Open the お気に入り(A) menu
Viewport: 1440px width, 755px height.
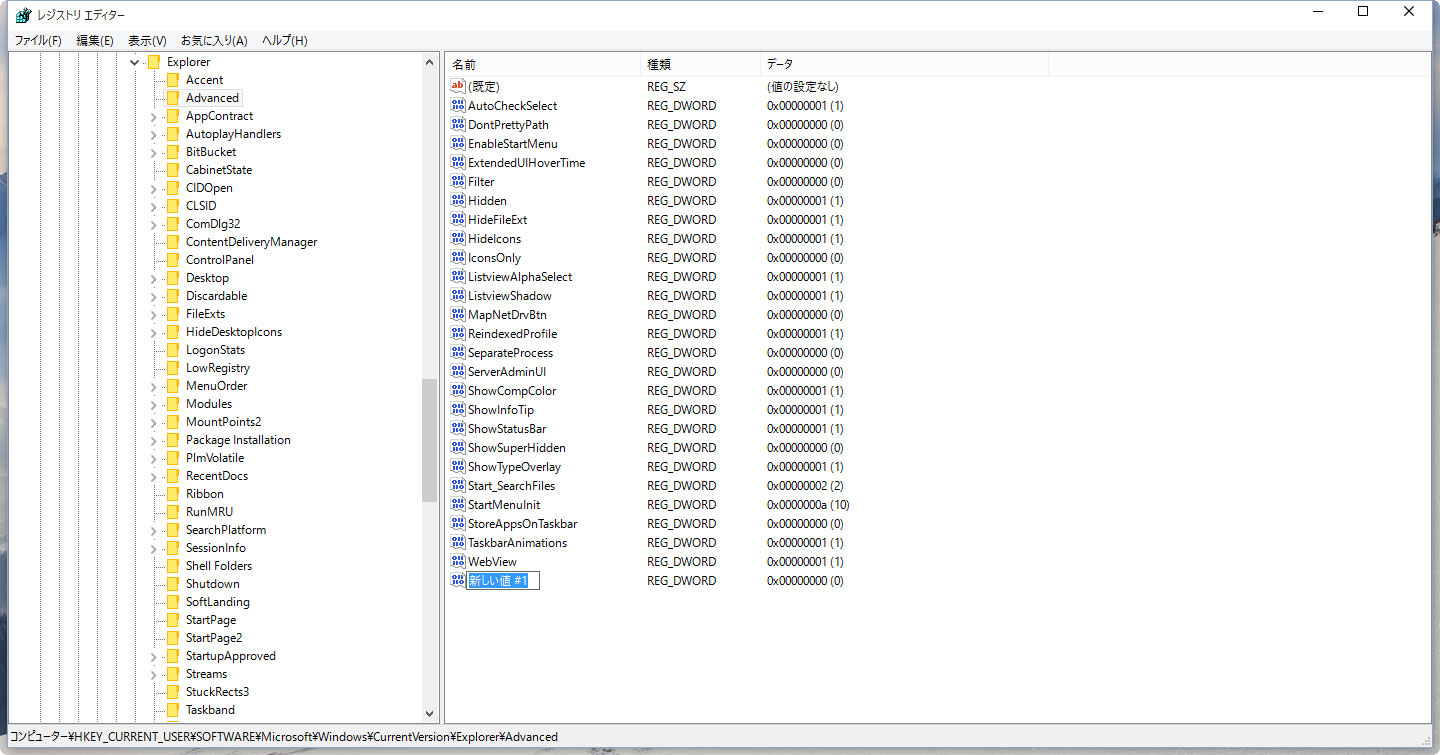[213, 40]
